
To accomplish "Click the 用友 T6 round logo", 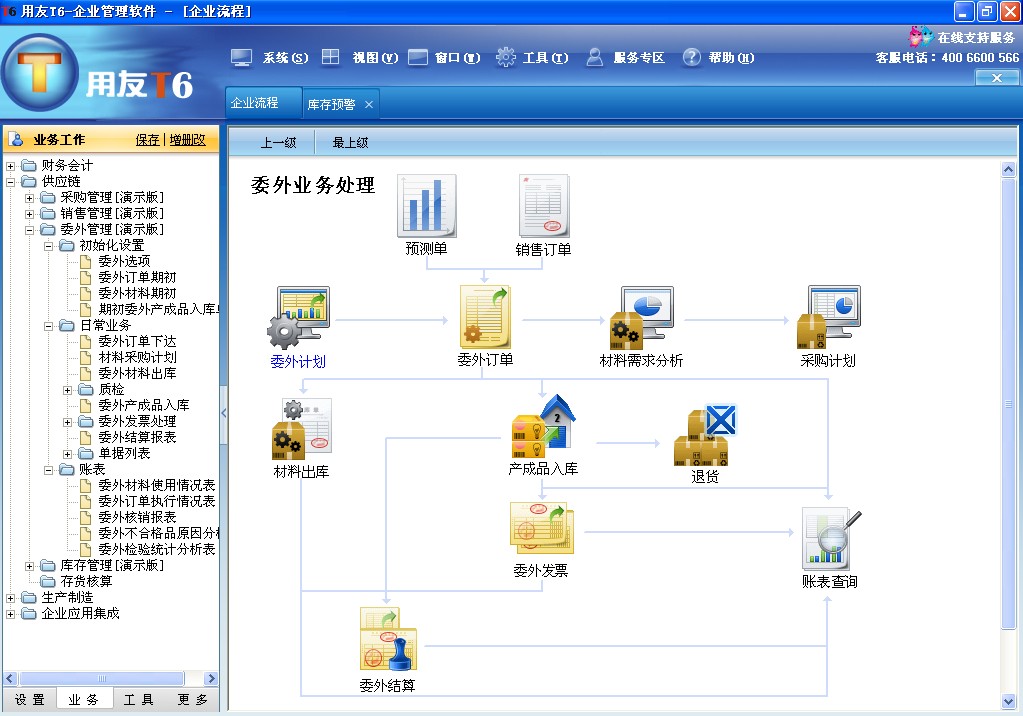I will (40, 73).
